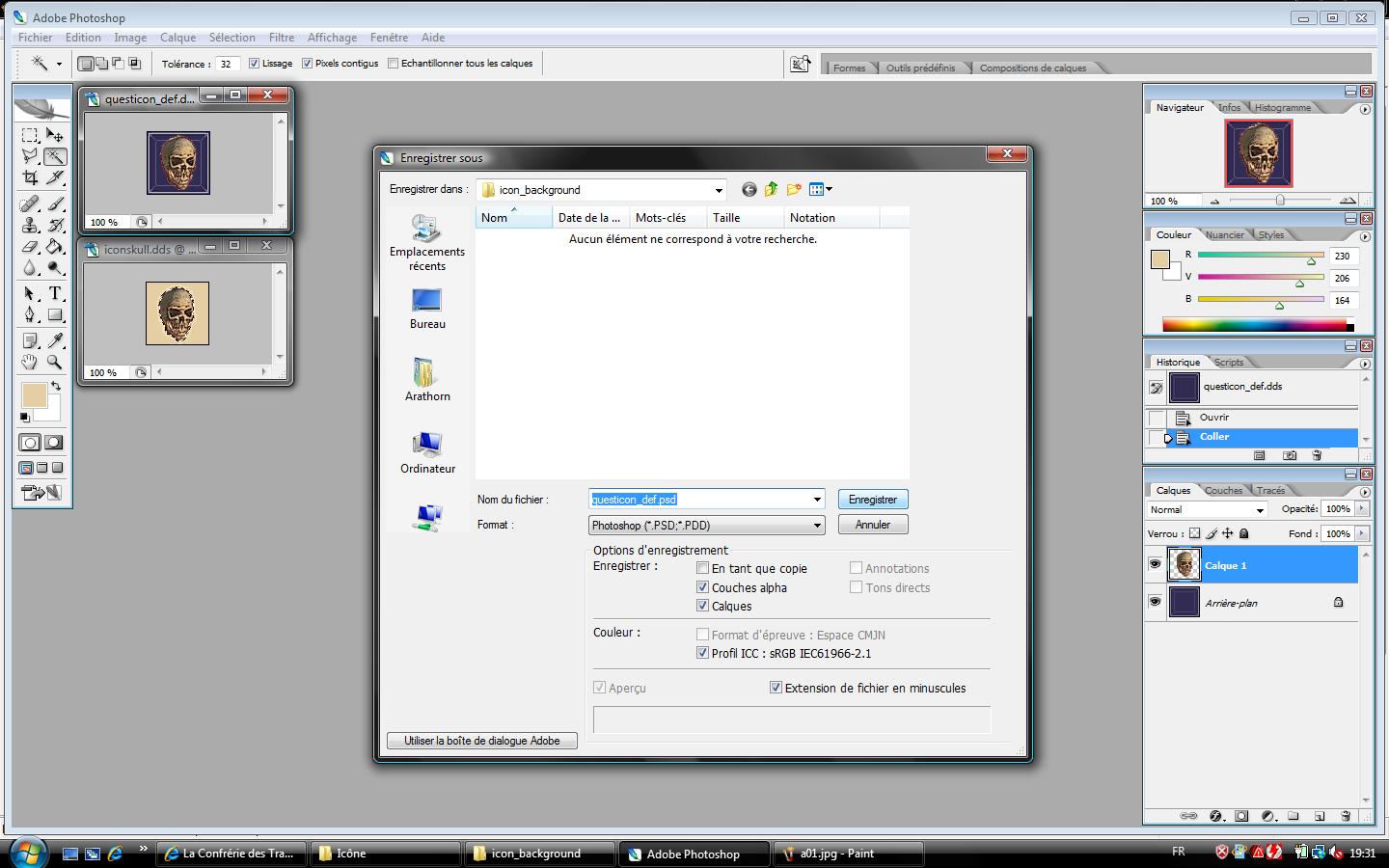Click Annuler button
The image size is (1389, 868).
[873, 525]
